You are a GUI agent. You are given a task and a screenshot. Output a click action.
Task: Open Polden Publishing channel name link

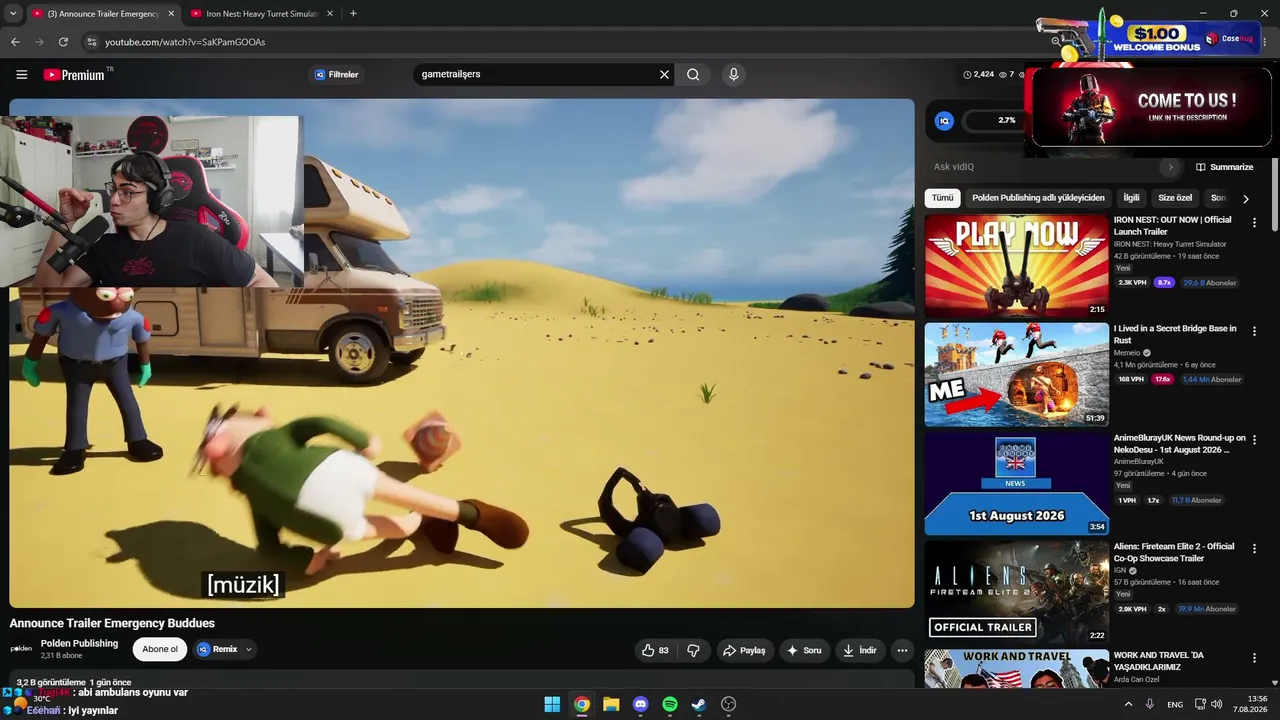79,643
